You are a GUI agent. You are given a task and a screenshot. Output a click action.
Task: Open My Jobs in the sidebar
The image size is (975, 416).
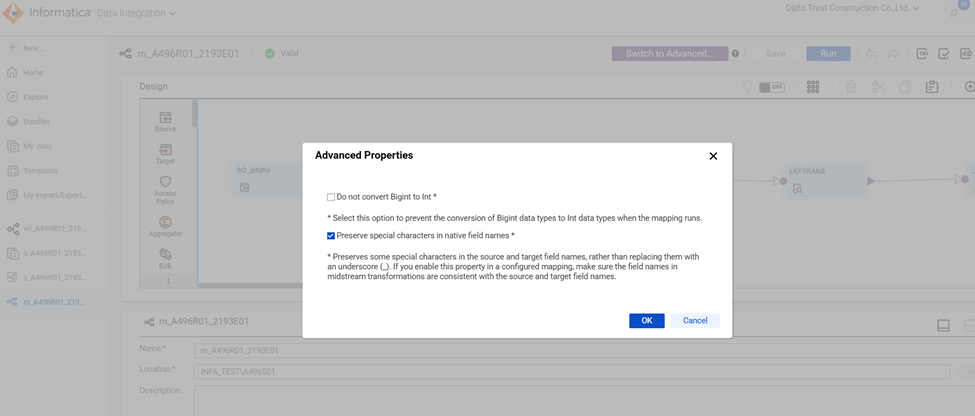click(x=30, y=146)
